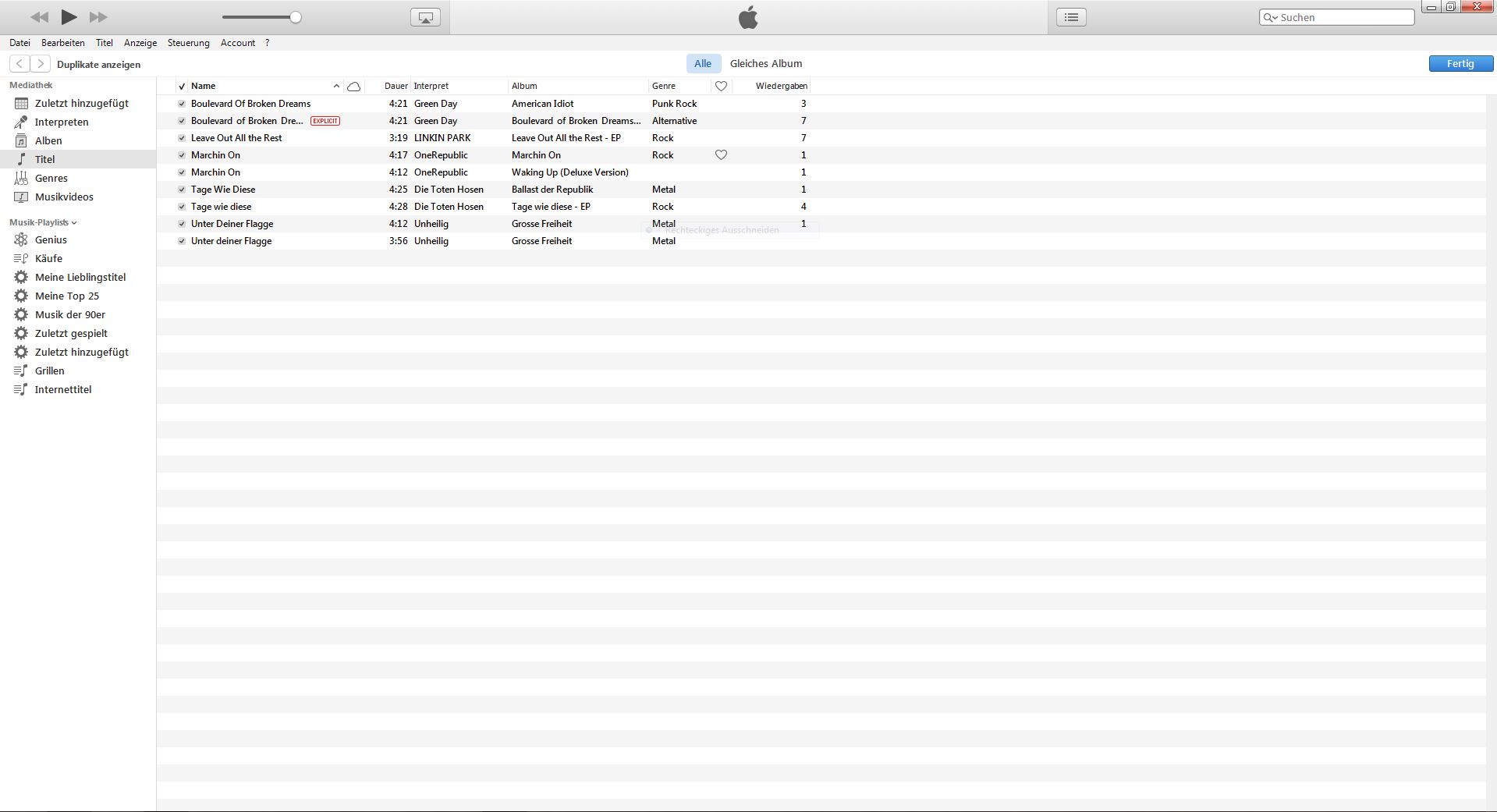The height and width of the screenshot is (812, 1497).
Task: Focus the Suchen search field
Action: [x=1337, y=17]
